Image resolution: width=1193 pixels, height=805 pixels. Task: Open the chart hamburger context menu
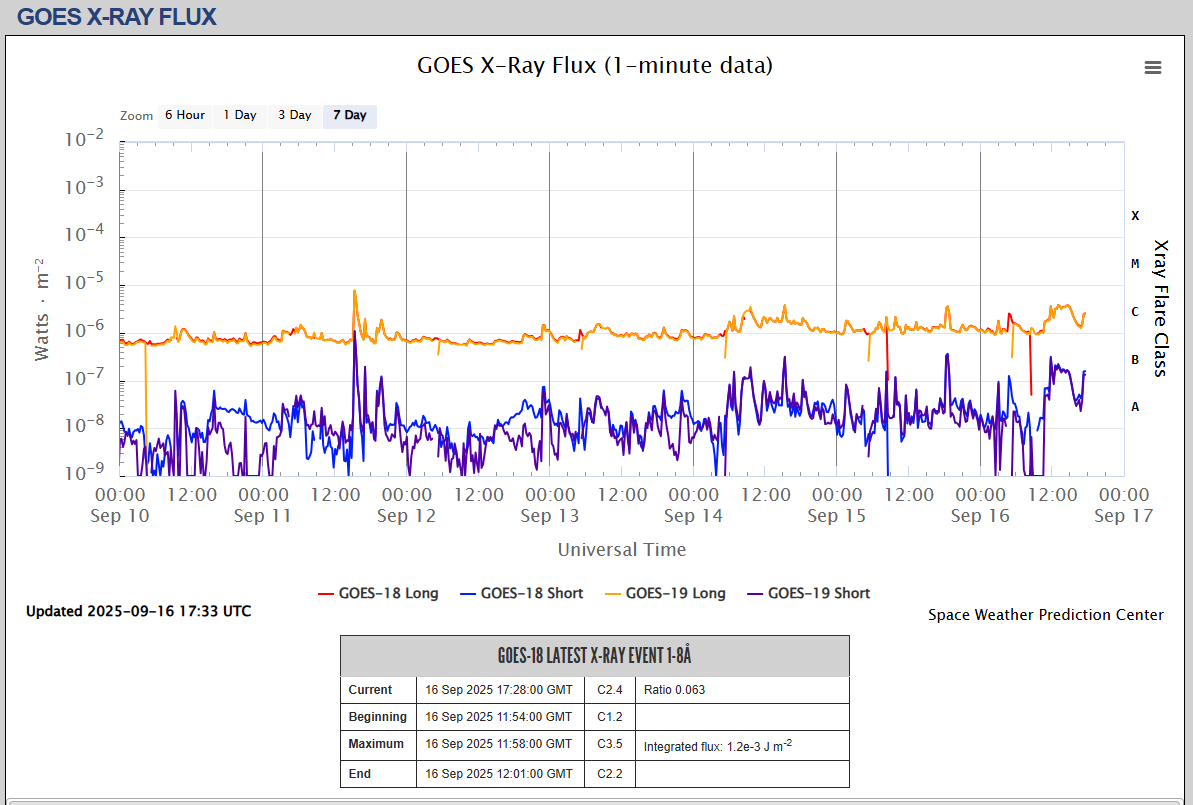click(x=1153, y=67)
